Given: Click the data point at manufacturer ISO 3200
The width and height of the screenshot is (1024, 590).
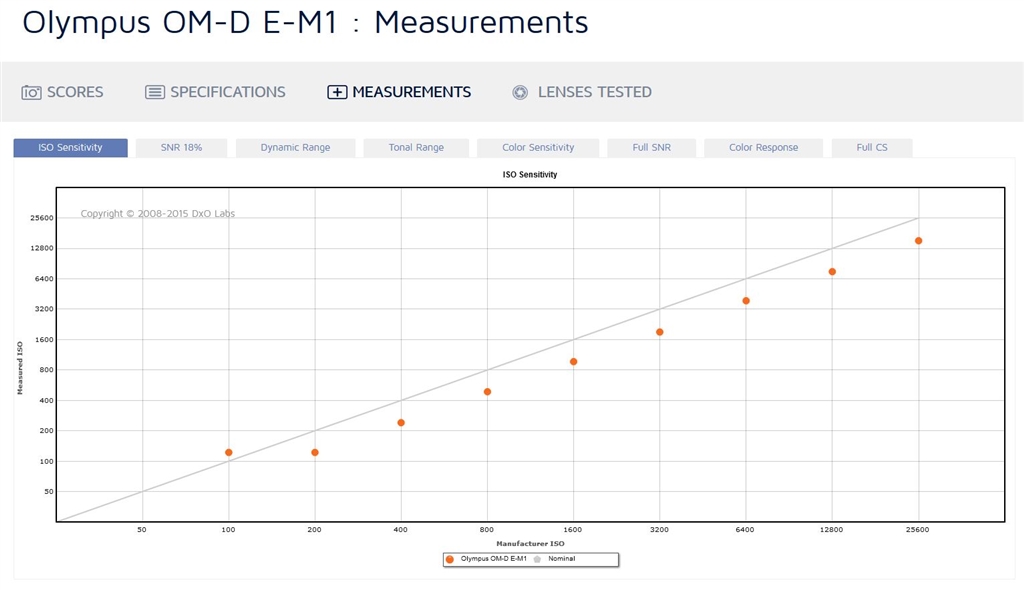Looking at the screenshot, I should [660, 332].
